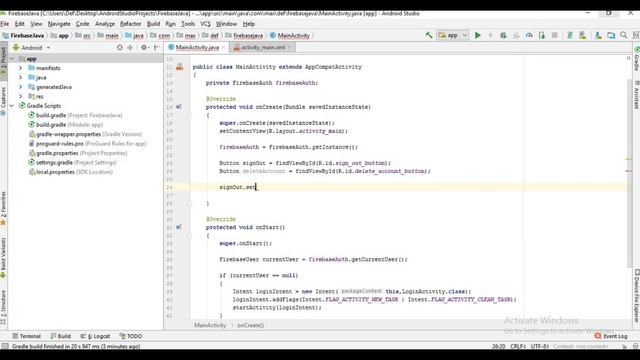Open settings.gradle file
640x360 pixels.
72,162
